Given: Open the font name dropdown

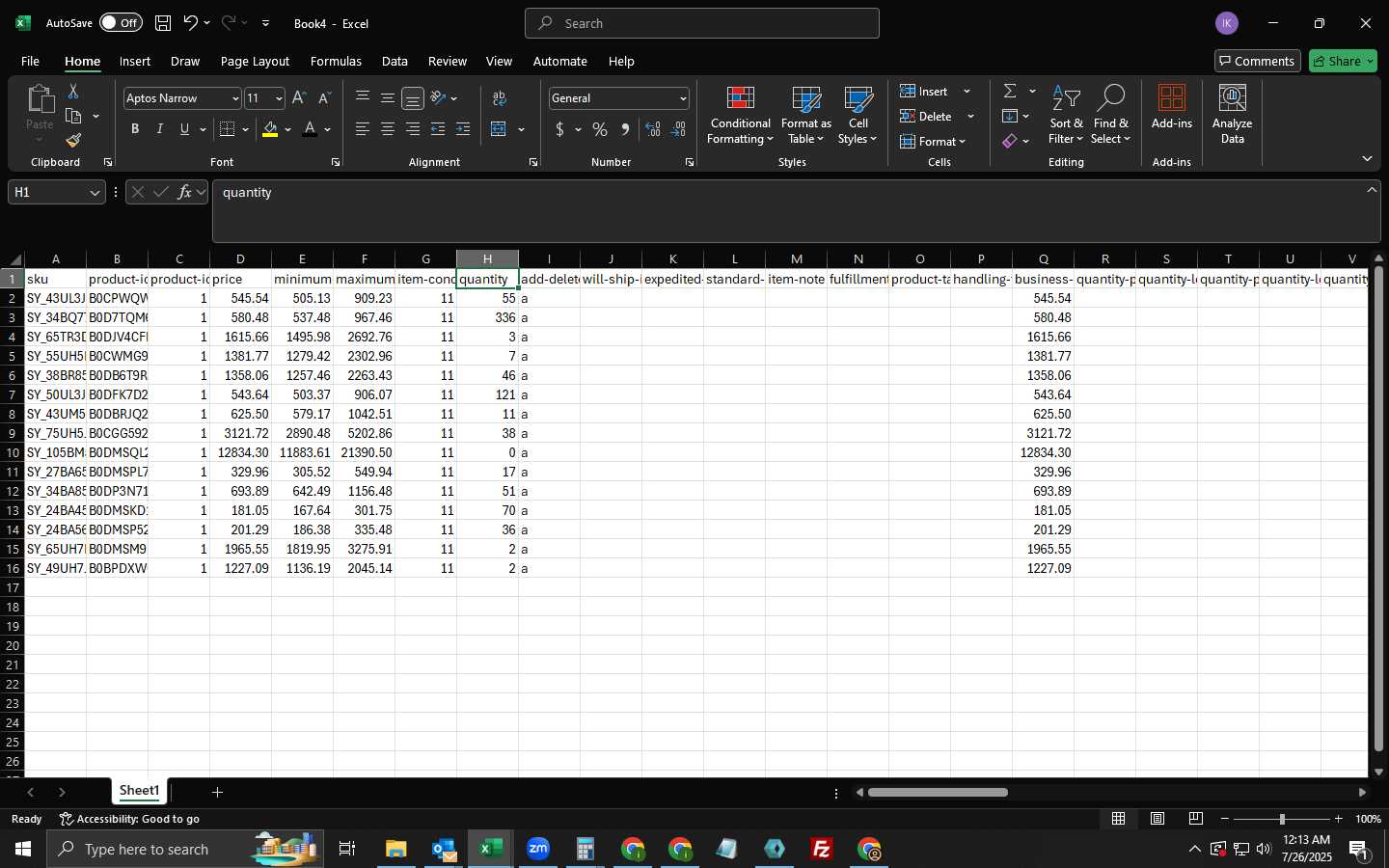Looking at the screenshot, I should (x=234, y=98).
